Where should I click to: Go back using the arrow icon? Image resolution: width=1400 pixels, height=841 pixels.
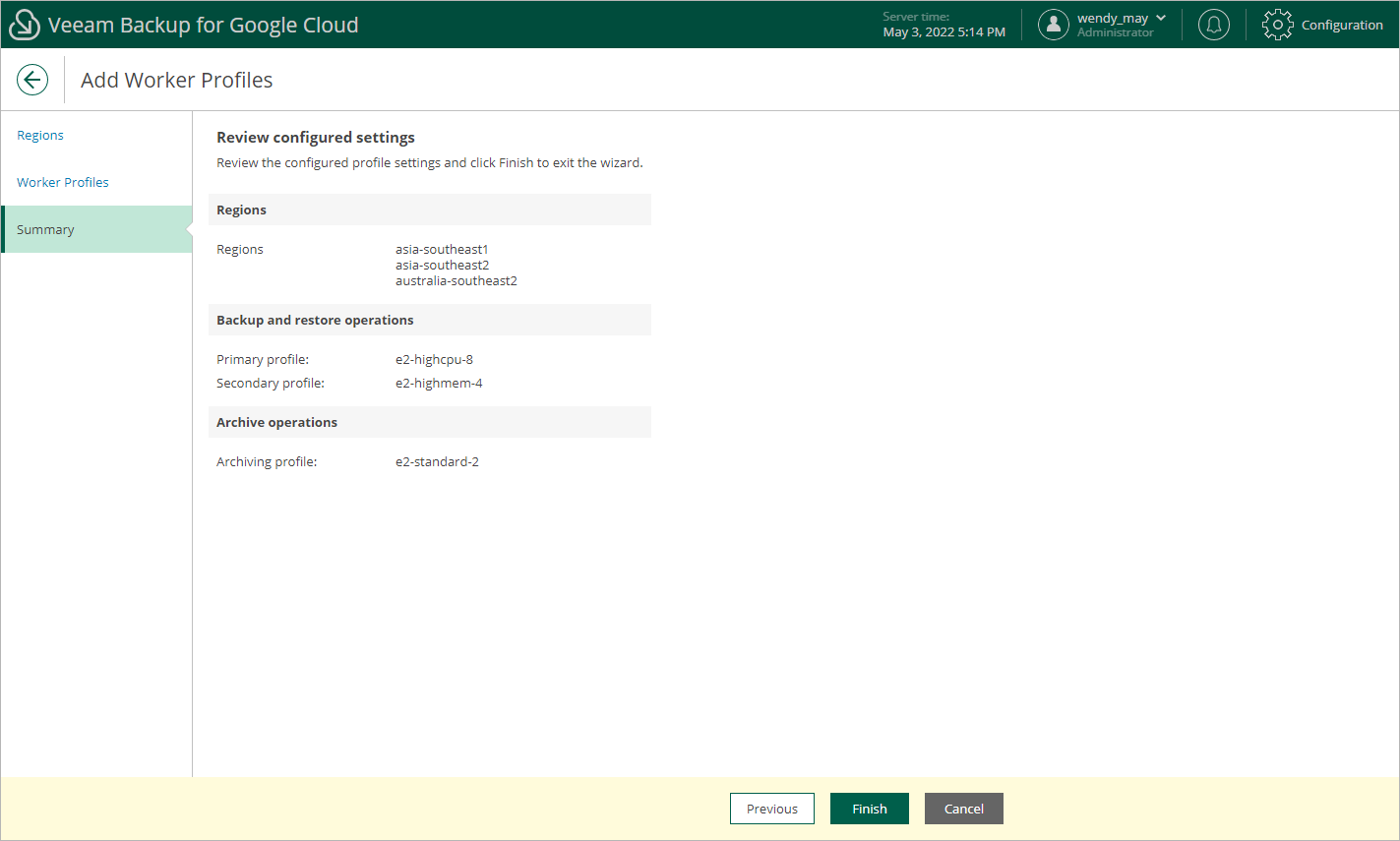(32, 80)
